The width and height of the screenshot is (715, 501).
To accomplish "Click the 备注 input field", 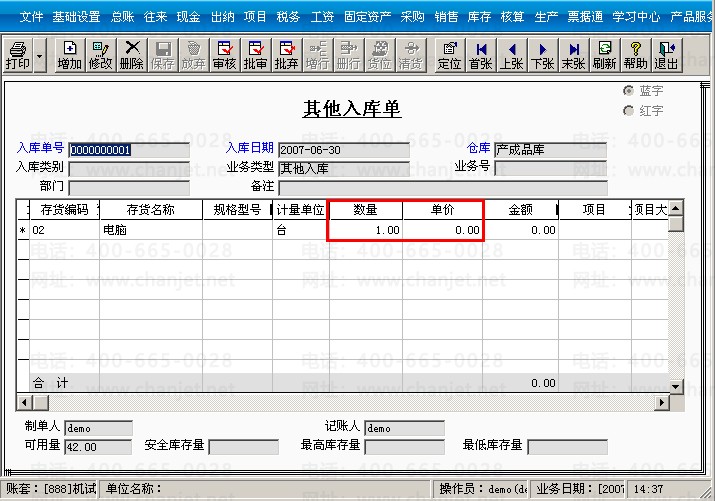I will (x=443, y=187).
